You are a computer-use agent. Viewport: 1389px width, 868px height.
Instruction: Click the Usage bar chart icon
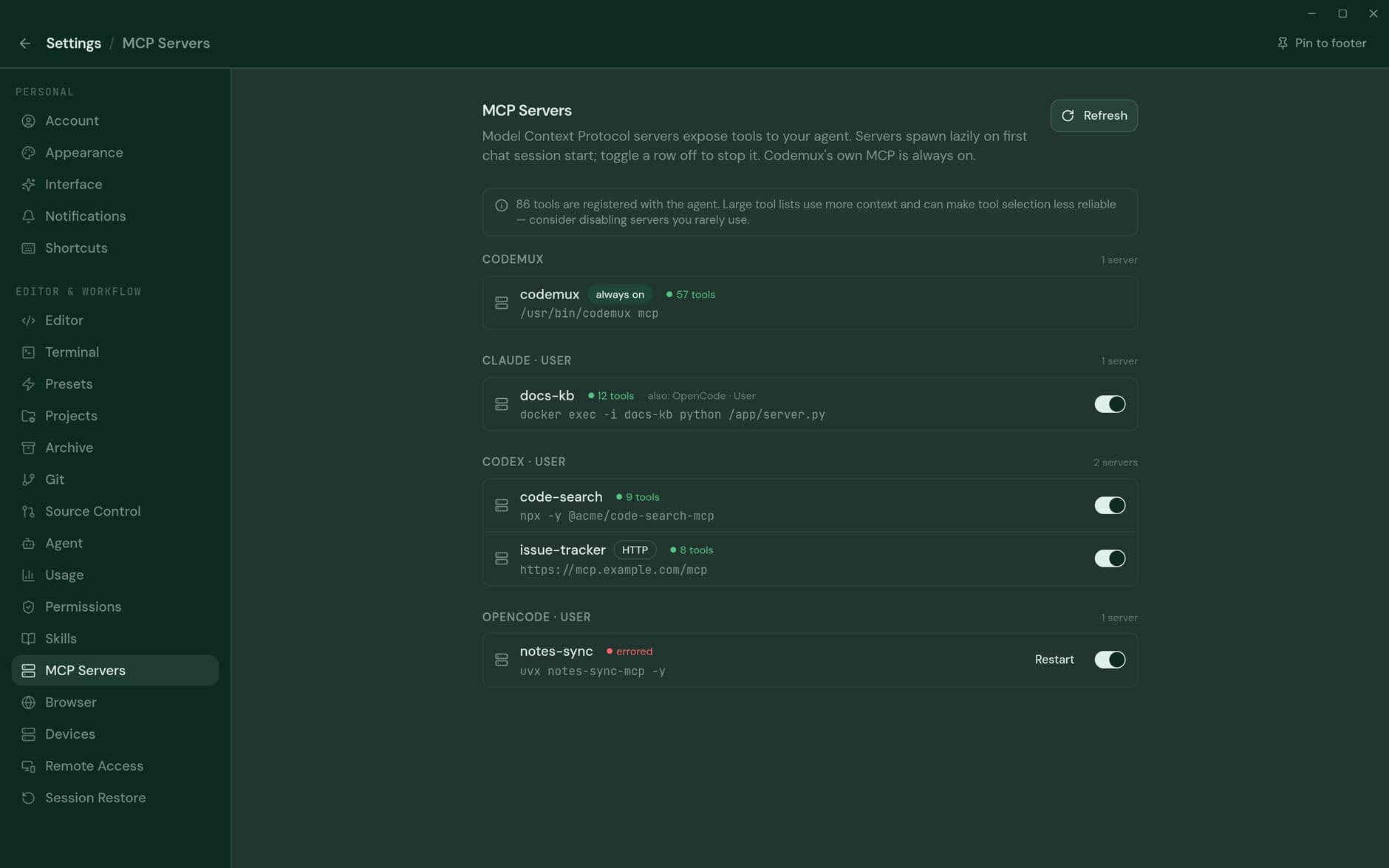28,575
